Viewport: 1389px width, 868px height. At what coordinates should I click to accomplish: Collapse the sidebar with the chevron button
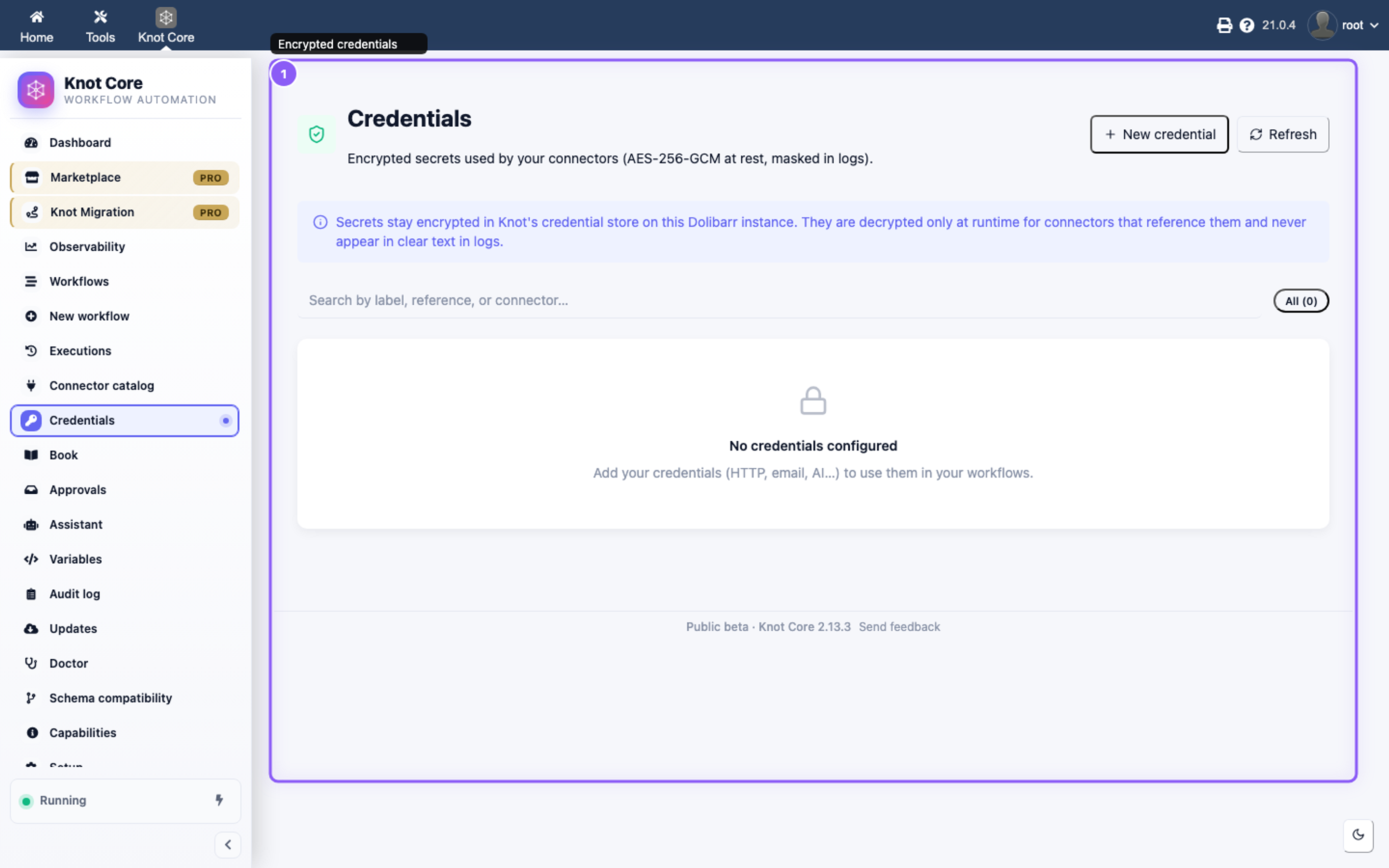click(228, 844)
